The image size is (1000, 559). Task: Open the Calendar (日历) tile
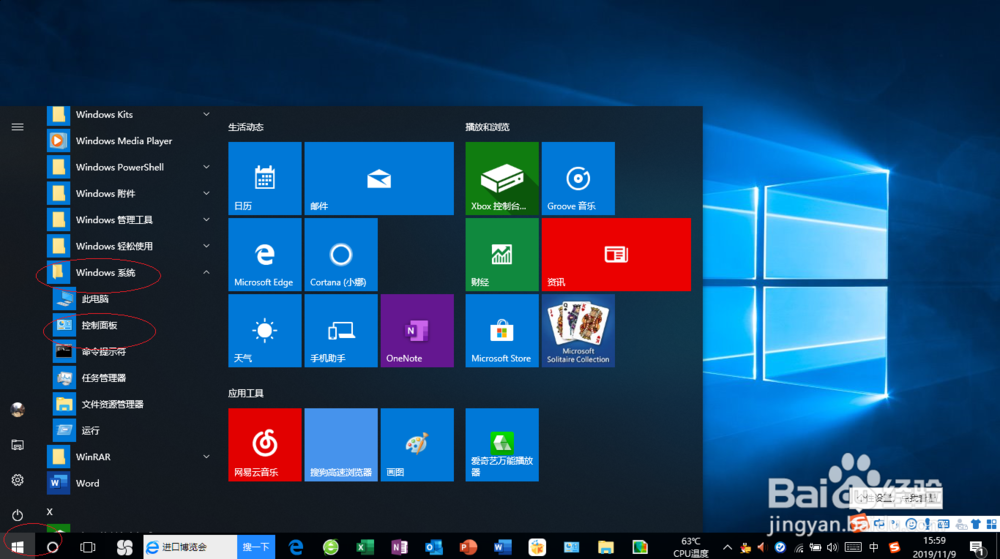[265, 178]
